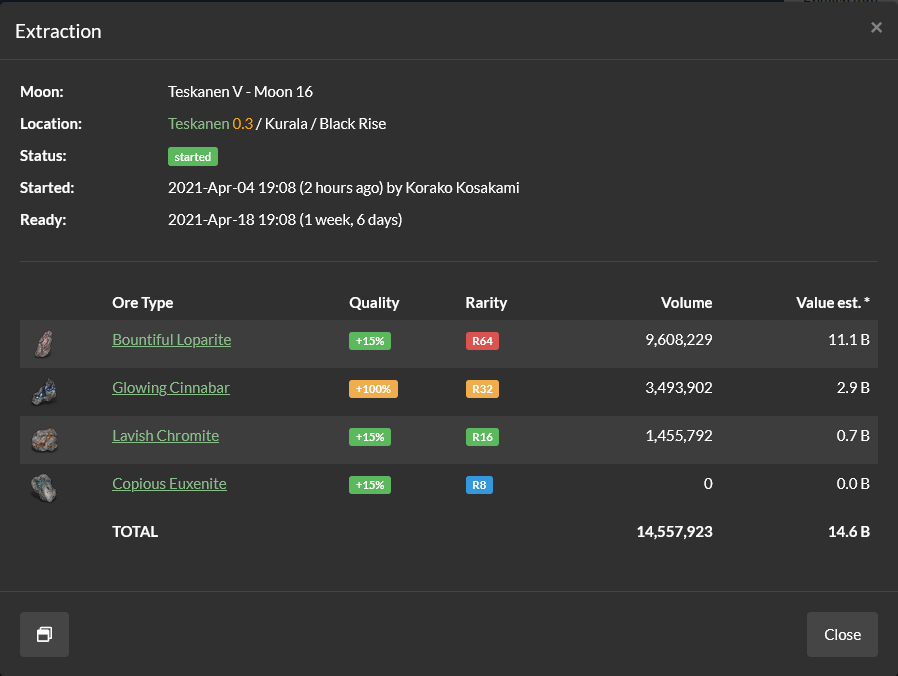Click the Value est. column header
Image resolution: width=898 pixels, height=676 pixels.
pos(832,303)
